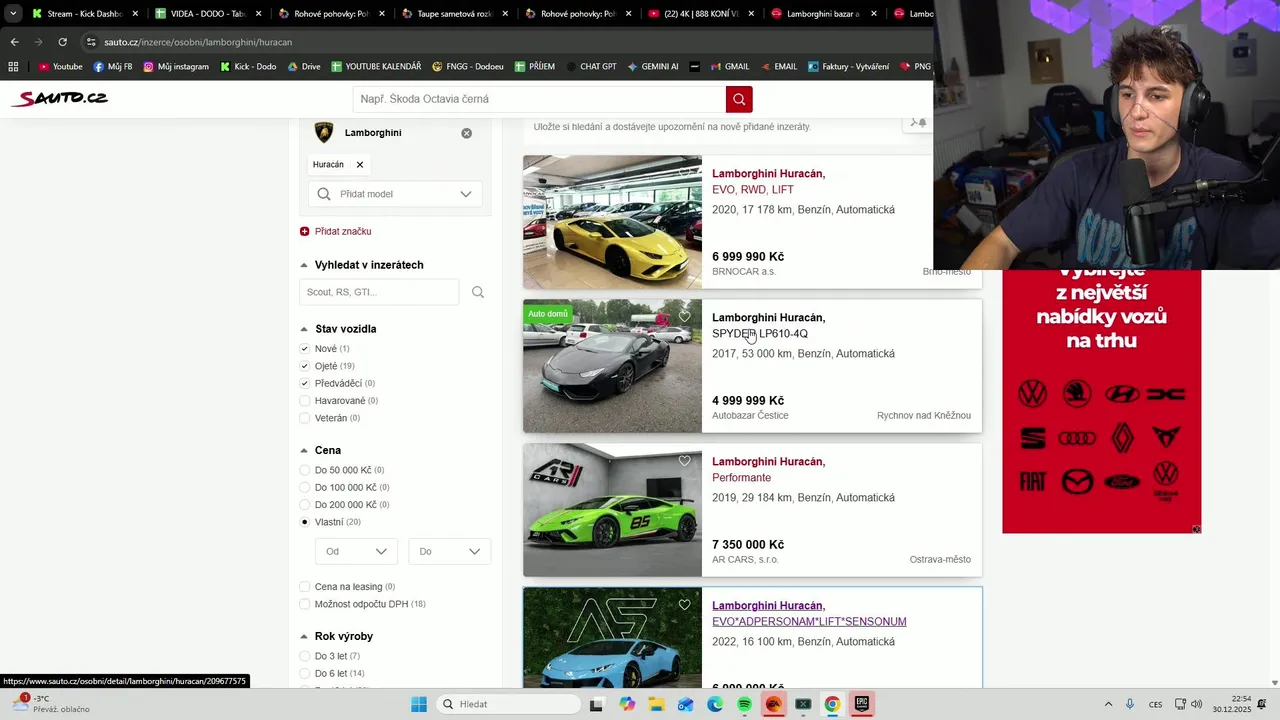This screenshot has height=720, width=1280.
Task: Check the Veterán checkbox
Action: 305,418
